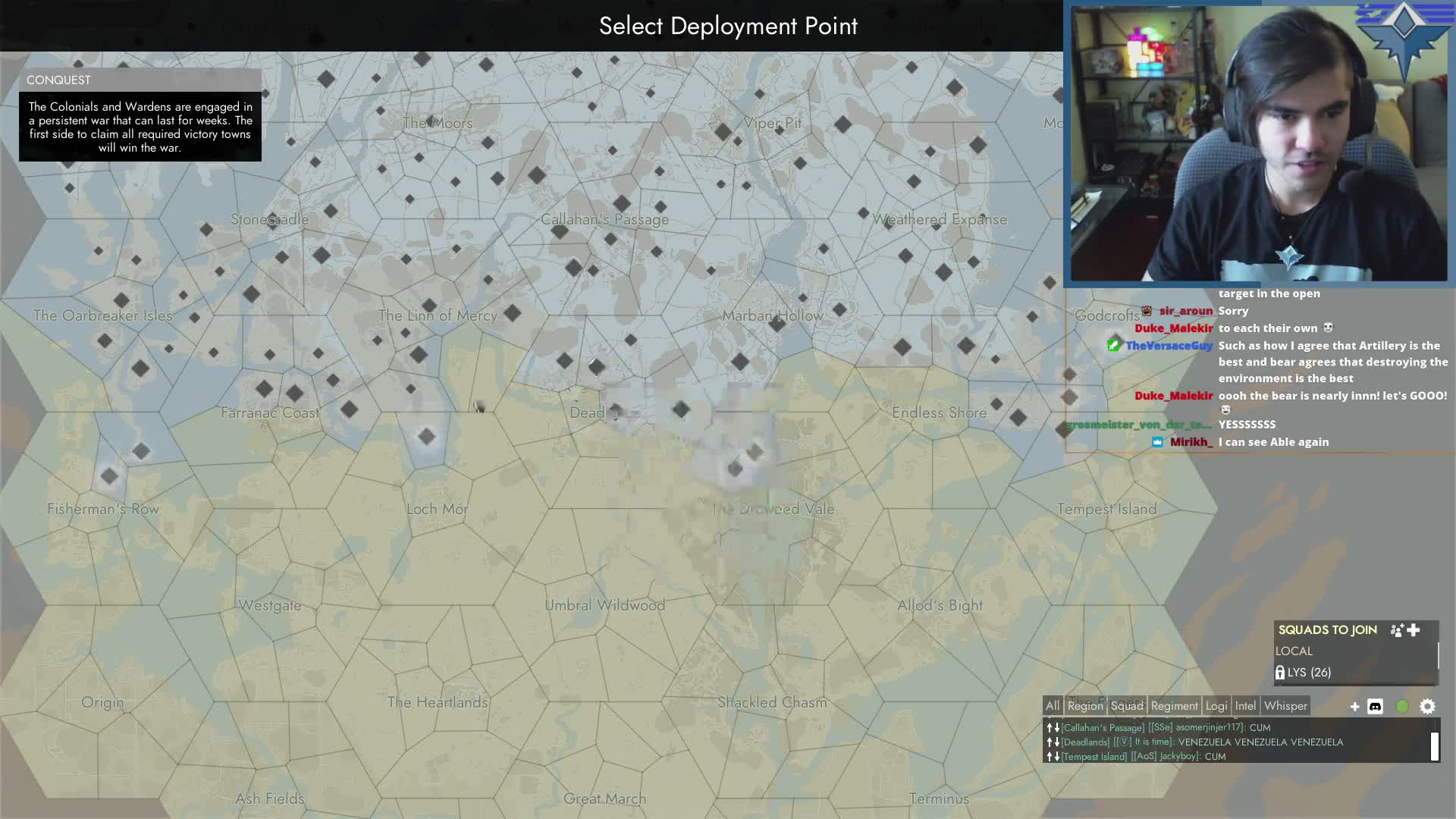Click the squads list scrollbar

coord(1439,656)
